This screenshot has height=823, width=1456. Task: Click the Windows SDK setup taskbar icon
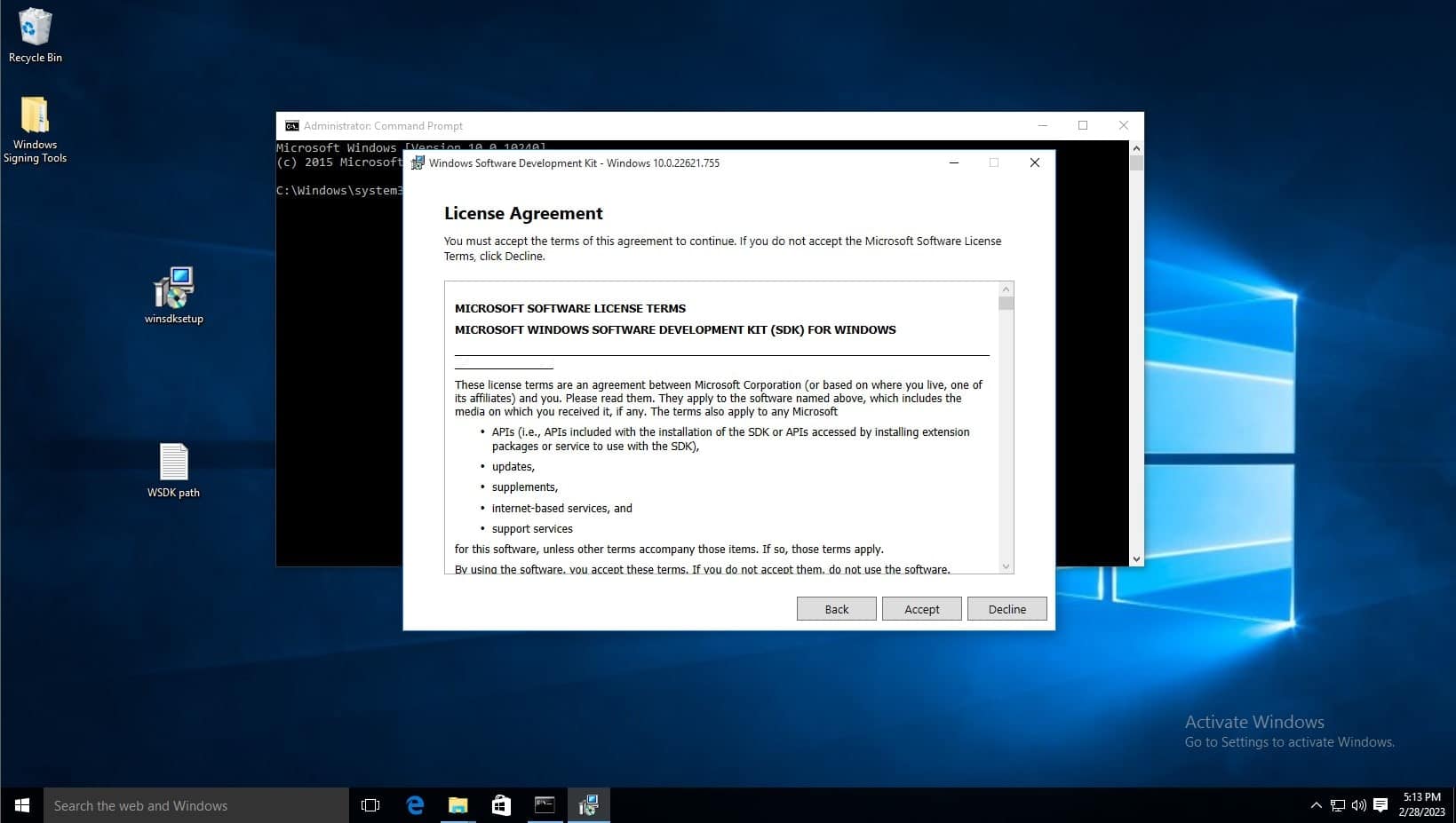[588, 805]
